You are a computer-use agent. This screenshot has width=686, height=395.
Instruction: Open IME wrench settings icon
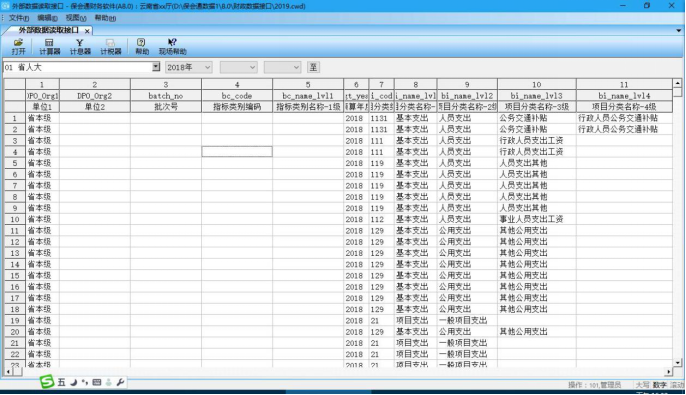coord(120,382)
